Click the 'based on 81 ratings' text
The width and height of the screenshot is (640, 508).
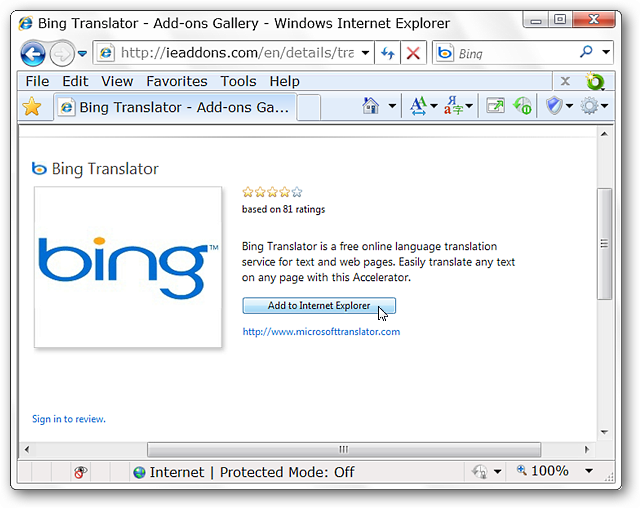(283, 209)
